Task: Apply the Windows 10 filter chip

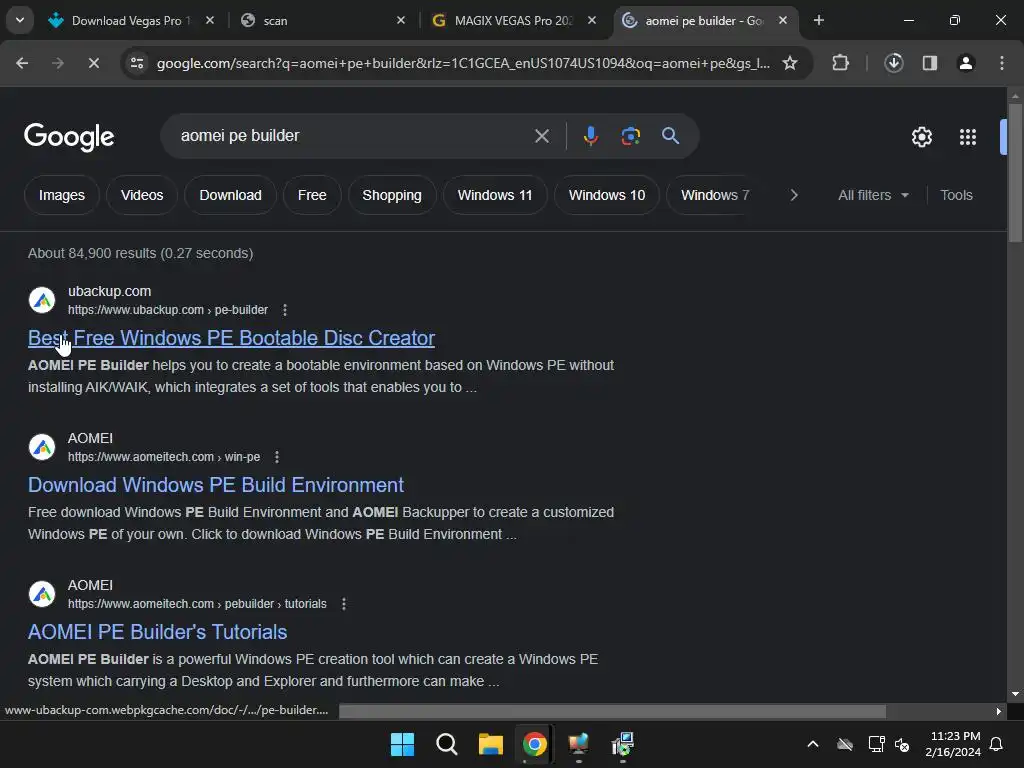Action: pos(606,195)
